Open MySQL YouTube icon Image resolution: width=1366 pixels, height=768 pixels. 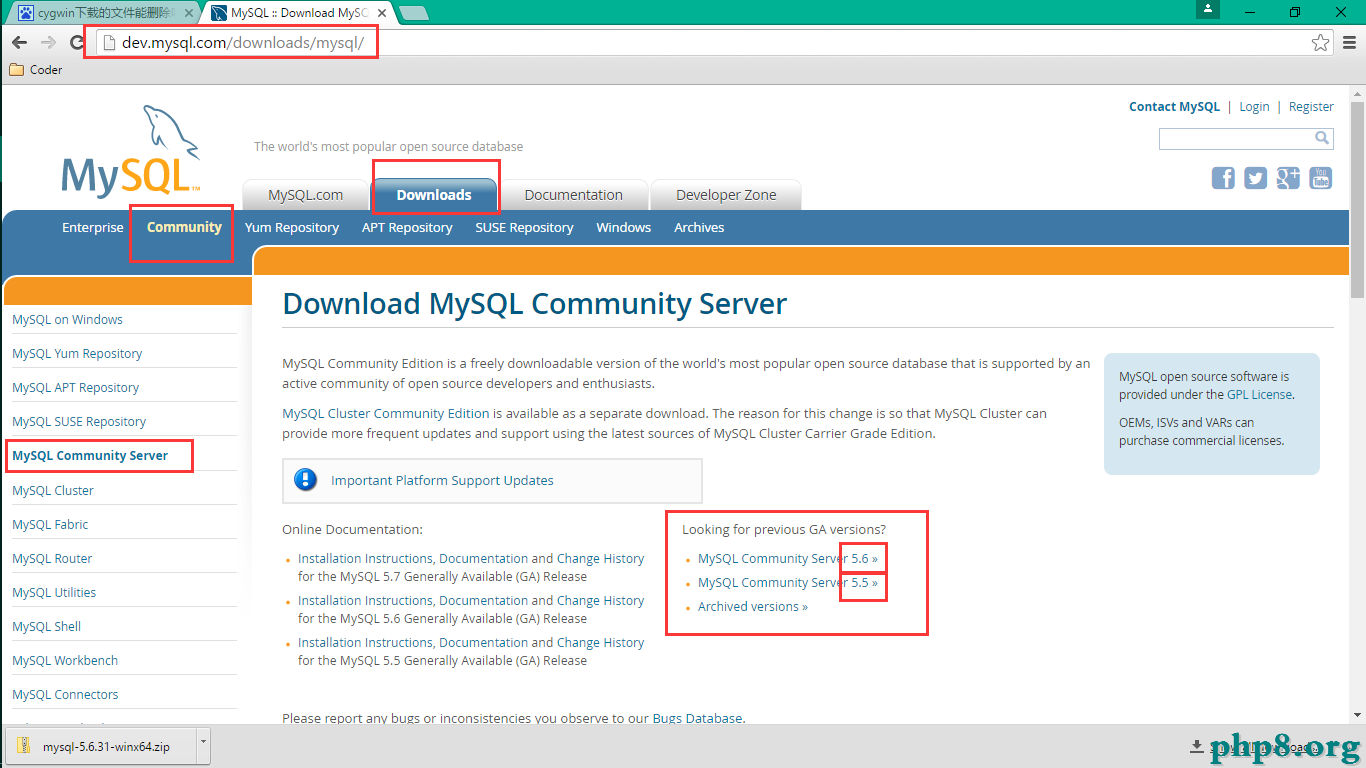pos(1321,178)
